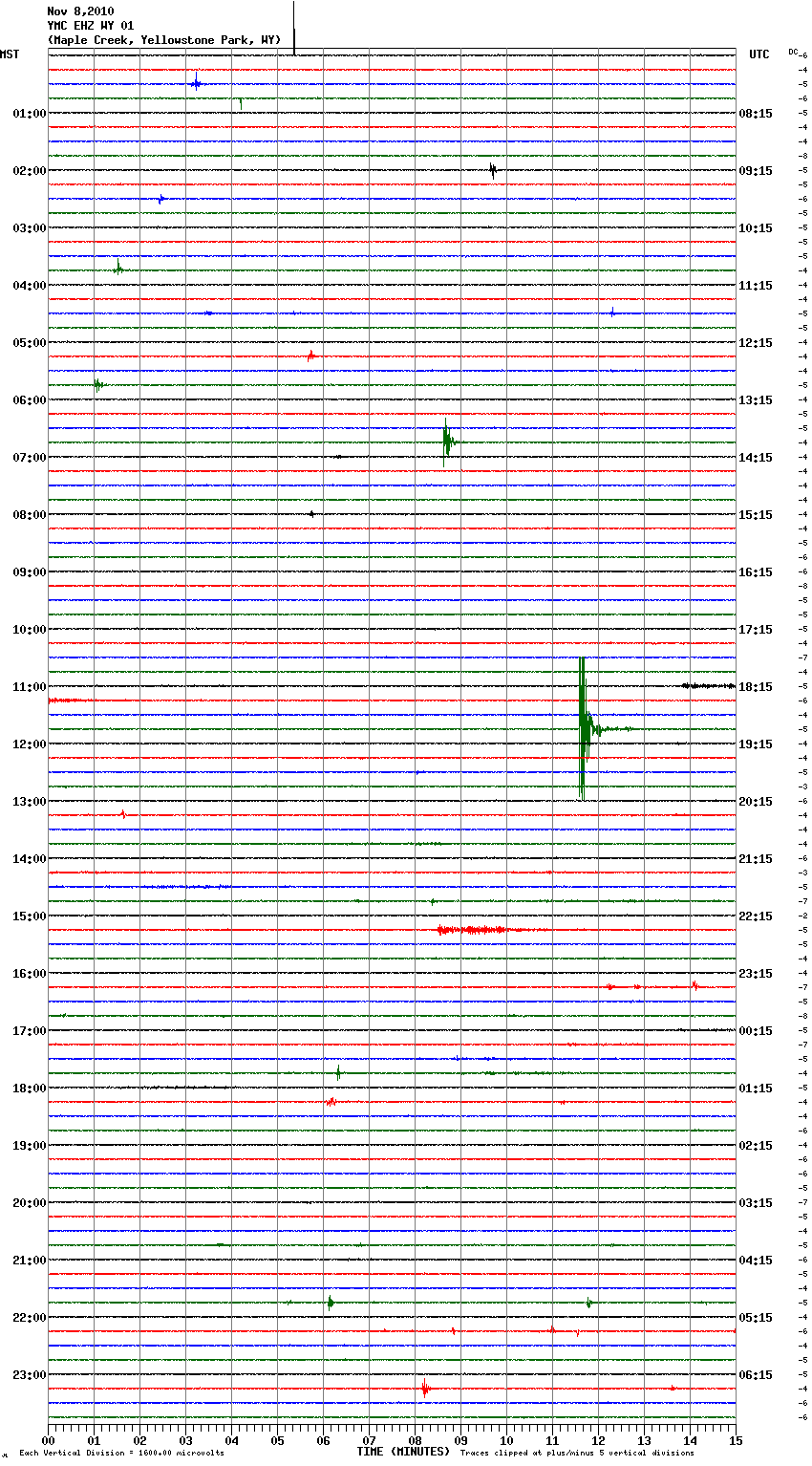Click the date heading 'Nov 8,2010'
Screen dimensions: 812x1466
[80, 11]
